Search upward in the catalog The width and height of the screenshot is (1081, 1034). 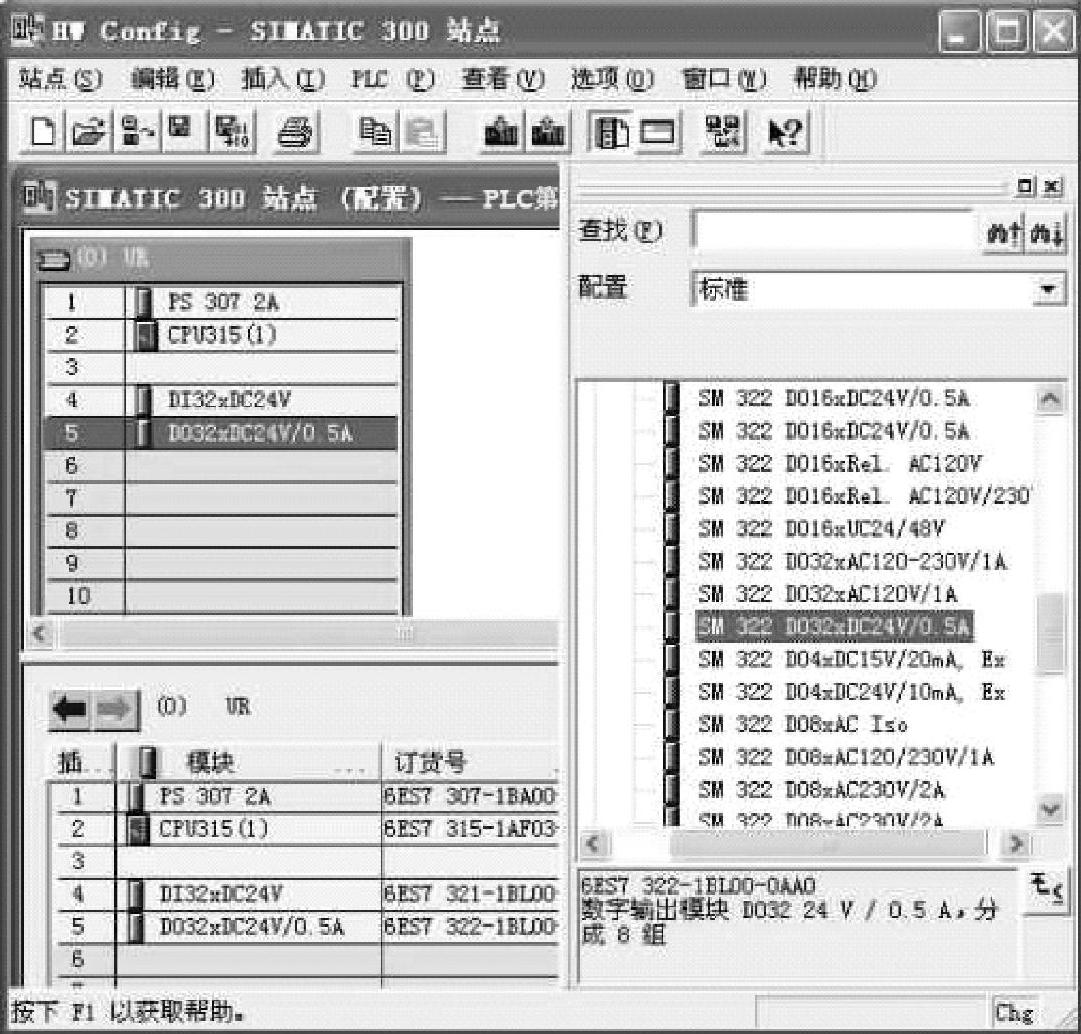point(1004,233)
